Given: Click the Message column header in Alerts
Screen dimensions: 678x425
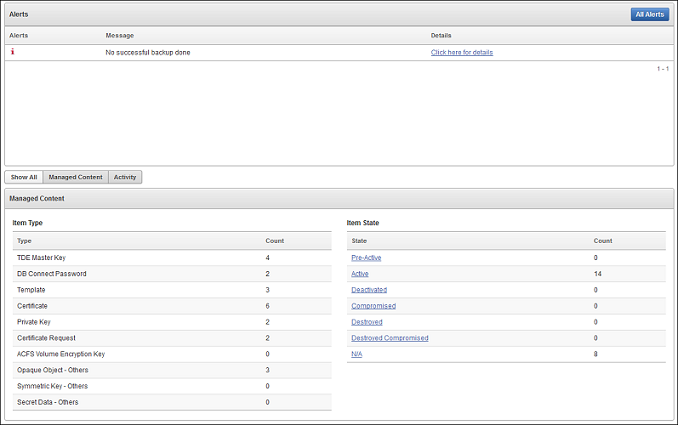Looking at the screenshot, I should 120,35.
